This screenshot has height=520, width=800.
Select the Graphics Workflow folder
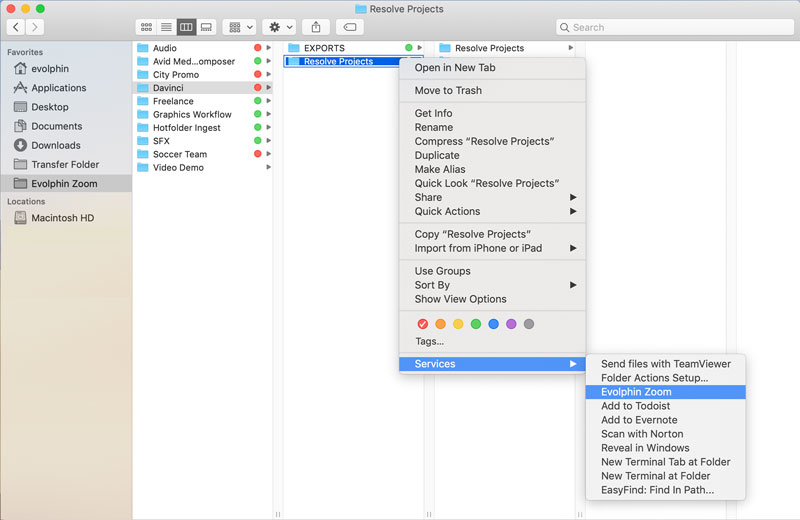click(x=203, y=114)
